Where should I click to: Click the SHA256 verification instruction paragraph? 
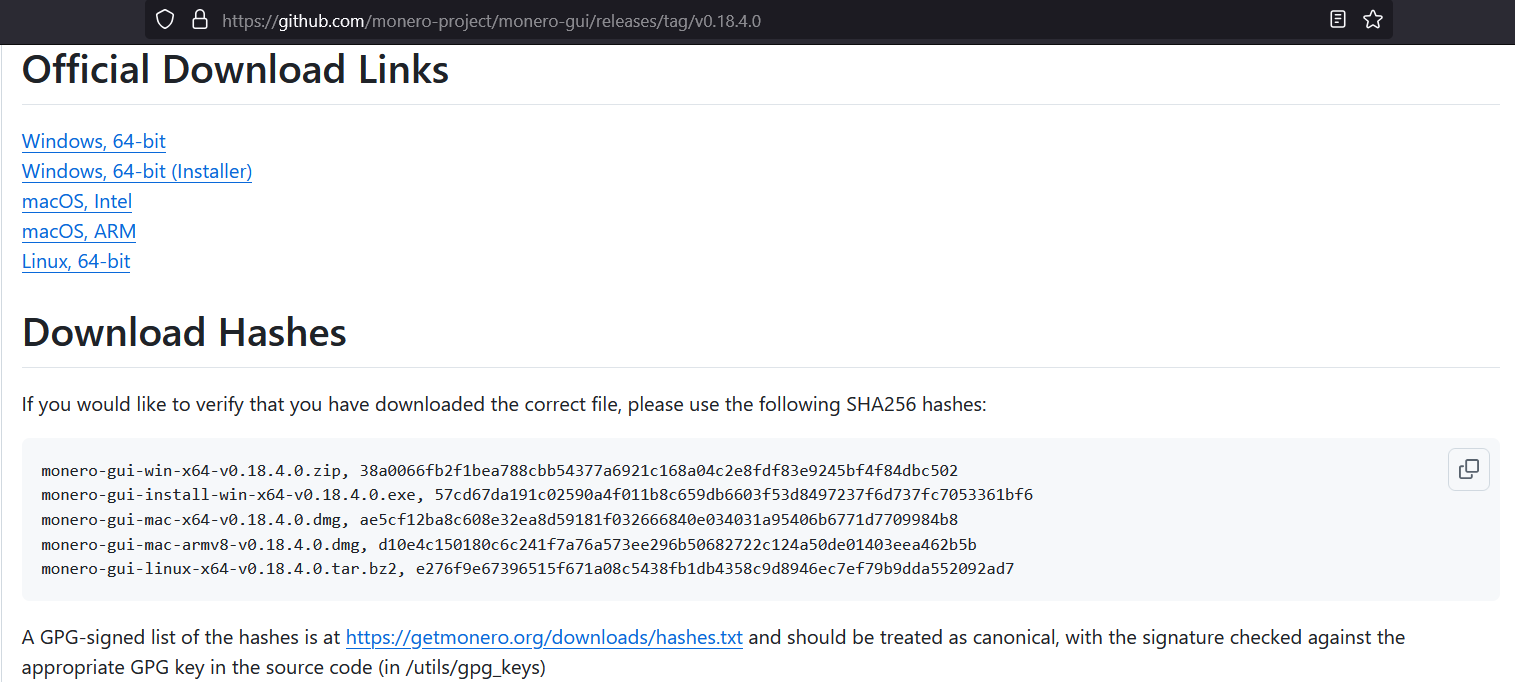tap(504, 405)
